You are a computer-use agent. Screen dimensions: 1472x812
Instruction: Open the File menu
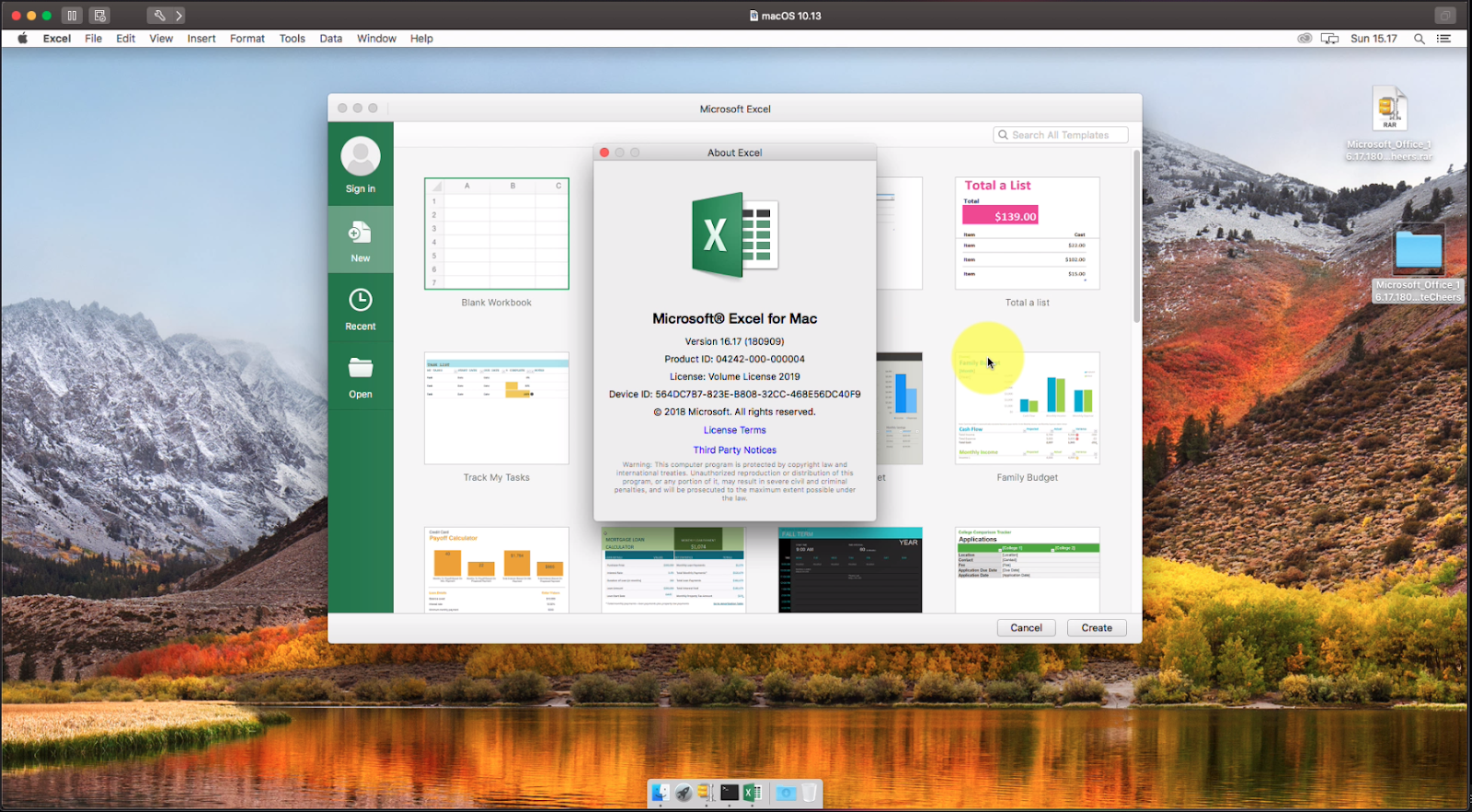(93, 39)
